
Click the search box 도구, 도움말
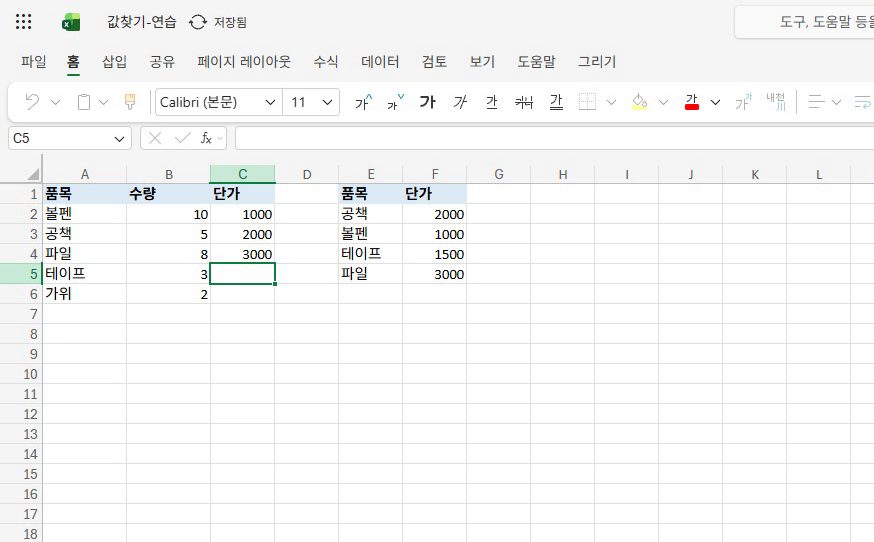point(804,22)
